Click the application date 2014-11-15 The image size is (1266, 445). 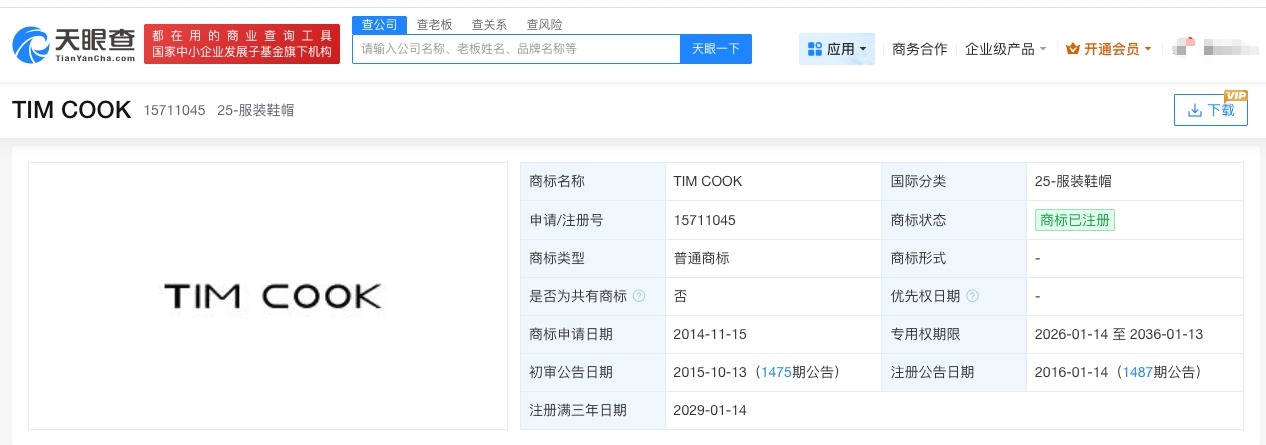click(710, 334)
